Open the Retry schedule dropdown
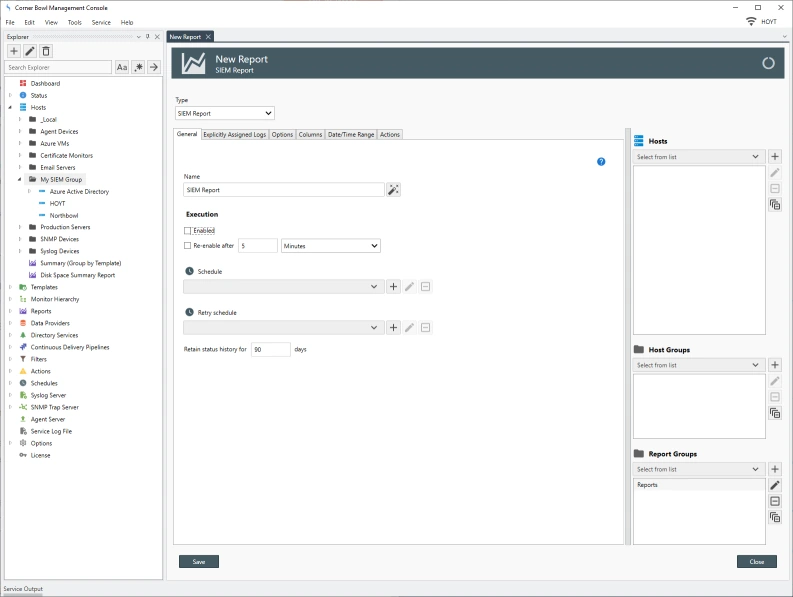The image size is (793, 597). pyautogui.click(x=283, y=327)
